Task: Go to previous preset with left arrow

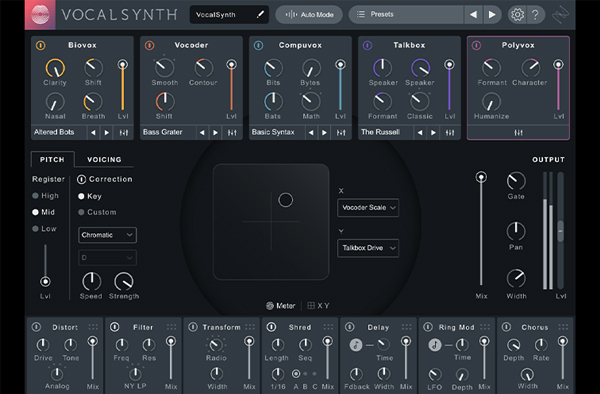Action: point(473,15)
